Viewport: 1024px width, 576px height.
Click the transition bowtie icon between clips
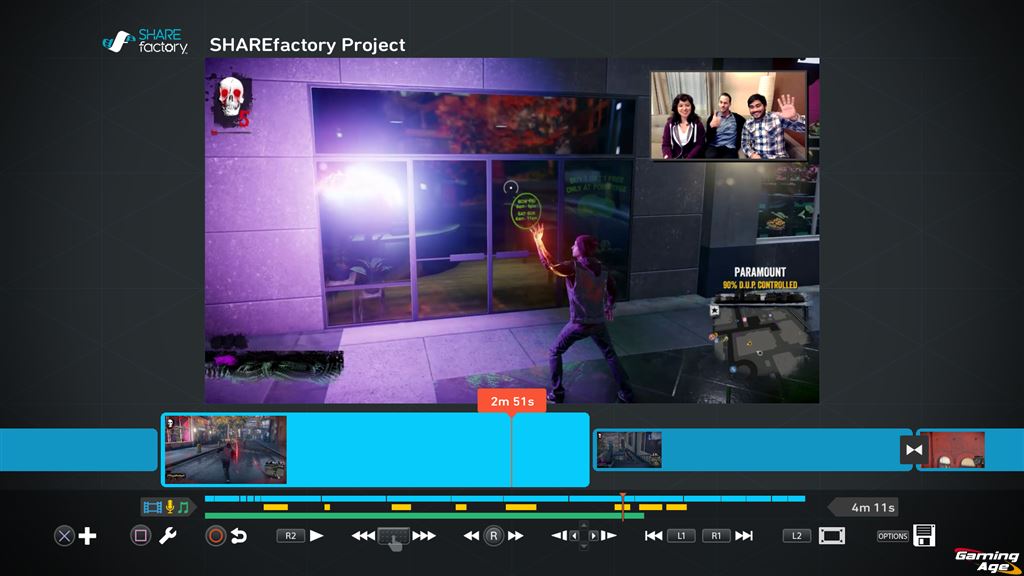pyautogui.click(x=914, y=450)
